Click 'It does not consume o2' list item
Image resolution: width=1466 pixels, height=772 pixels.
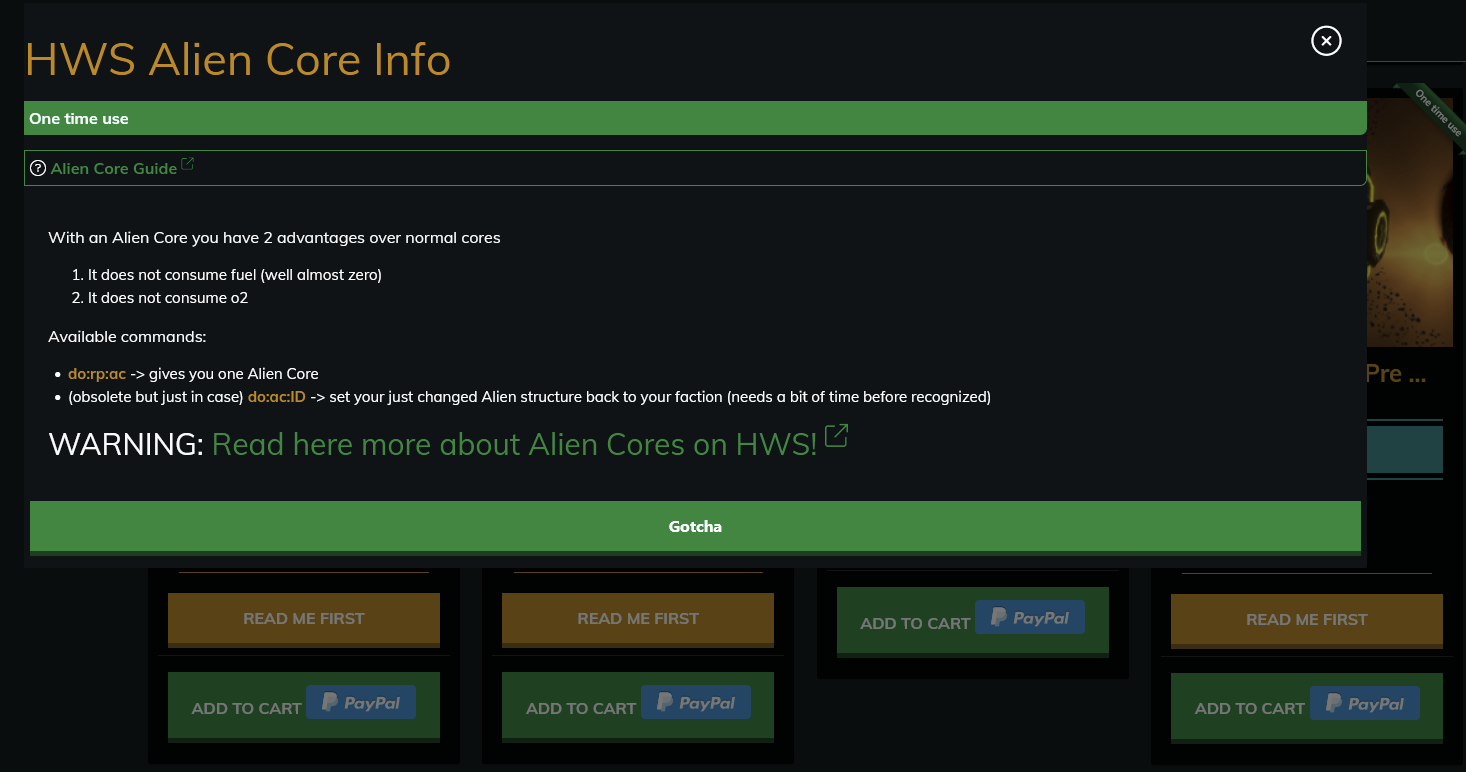coord(168,298)
